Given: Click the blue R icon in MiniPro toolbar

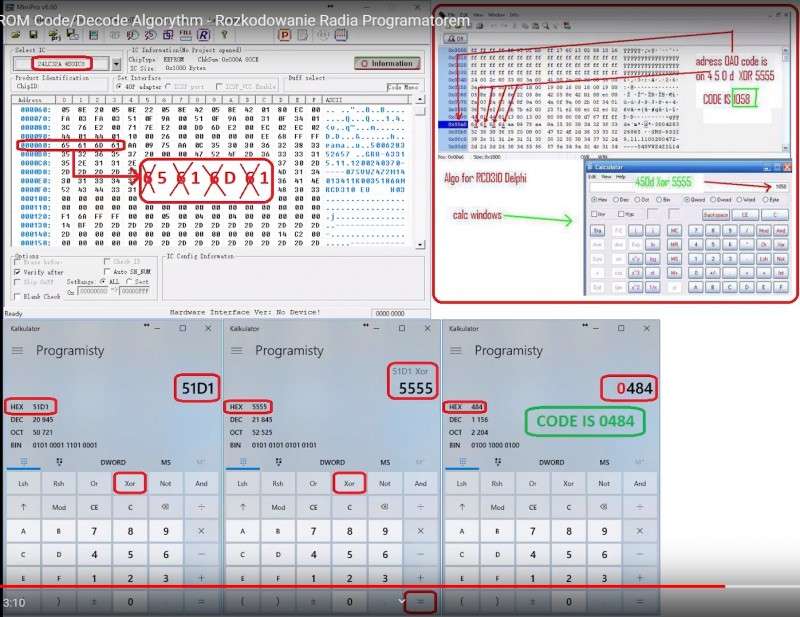Looking at the screenshot, I should [203, 35].
